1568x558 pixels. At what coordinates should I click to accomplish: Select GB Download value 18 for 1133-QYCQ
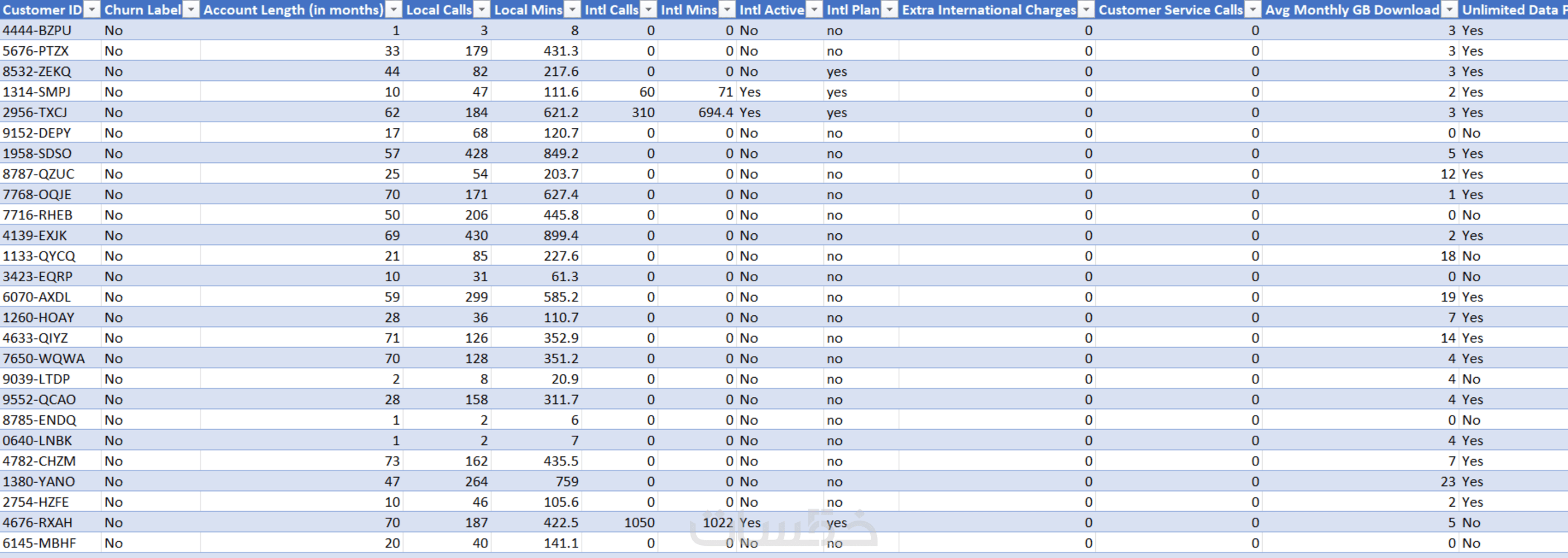[x=1360, y=256]
